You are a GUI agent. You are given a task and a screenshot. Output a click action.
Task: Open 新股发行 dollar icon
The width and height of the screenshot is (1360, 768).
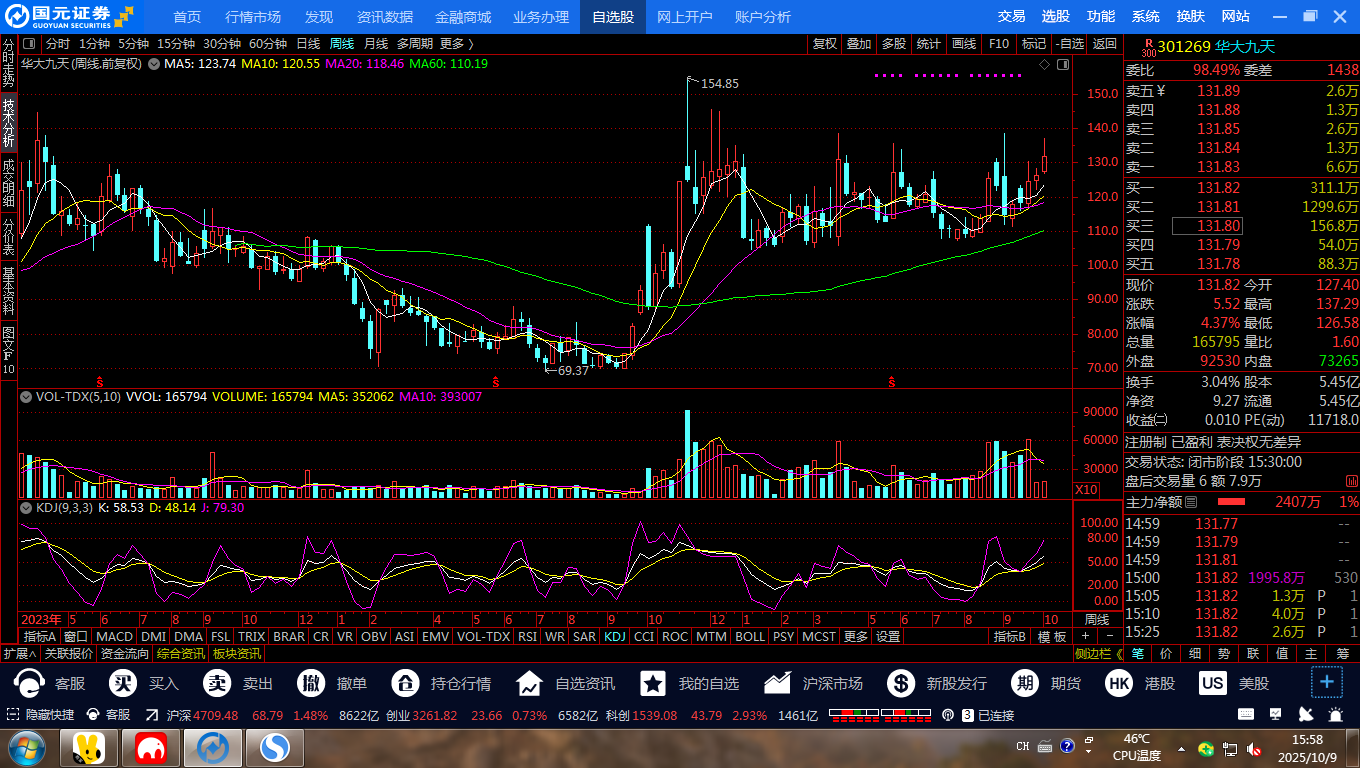click(x=901, y=684)
